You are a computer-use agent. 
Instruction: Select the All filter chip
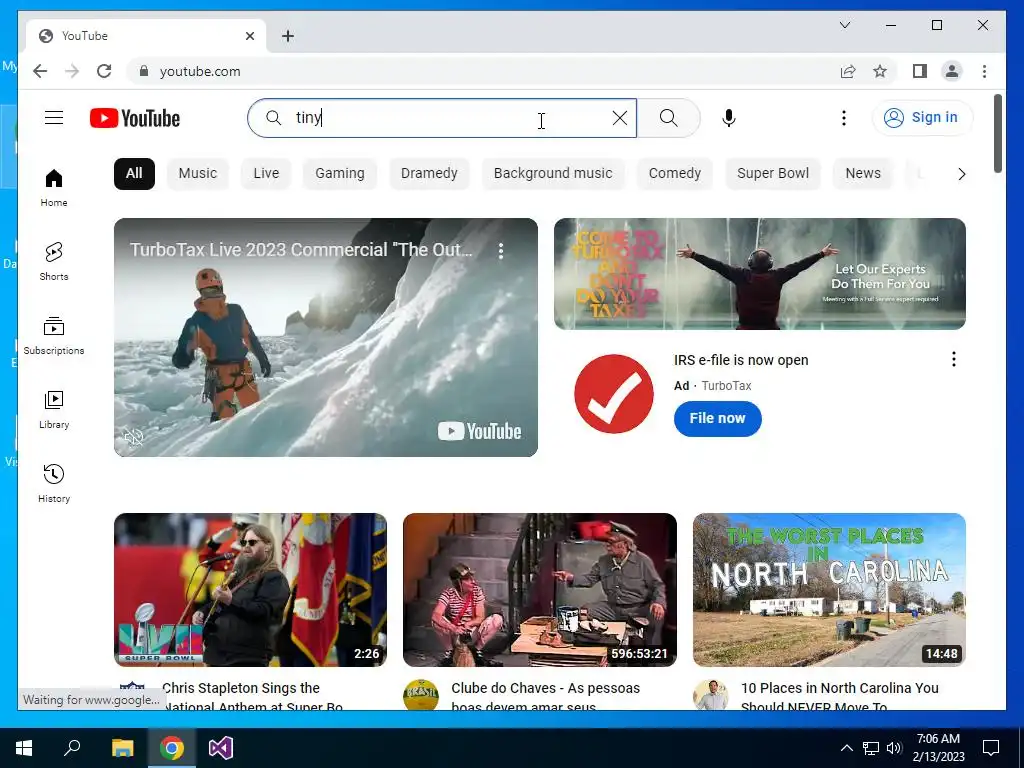134,174
